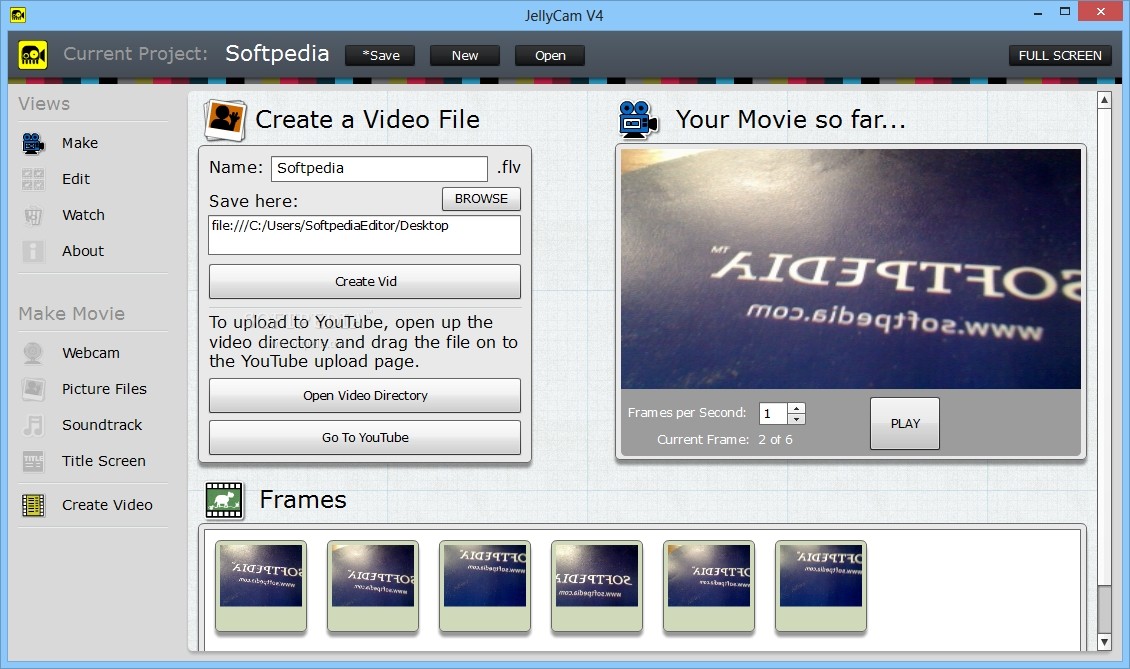
Task: Play the movie preview
Action: click(904, 423)
